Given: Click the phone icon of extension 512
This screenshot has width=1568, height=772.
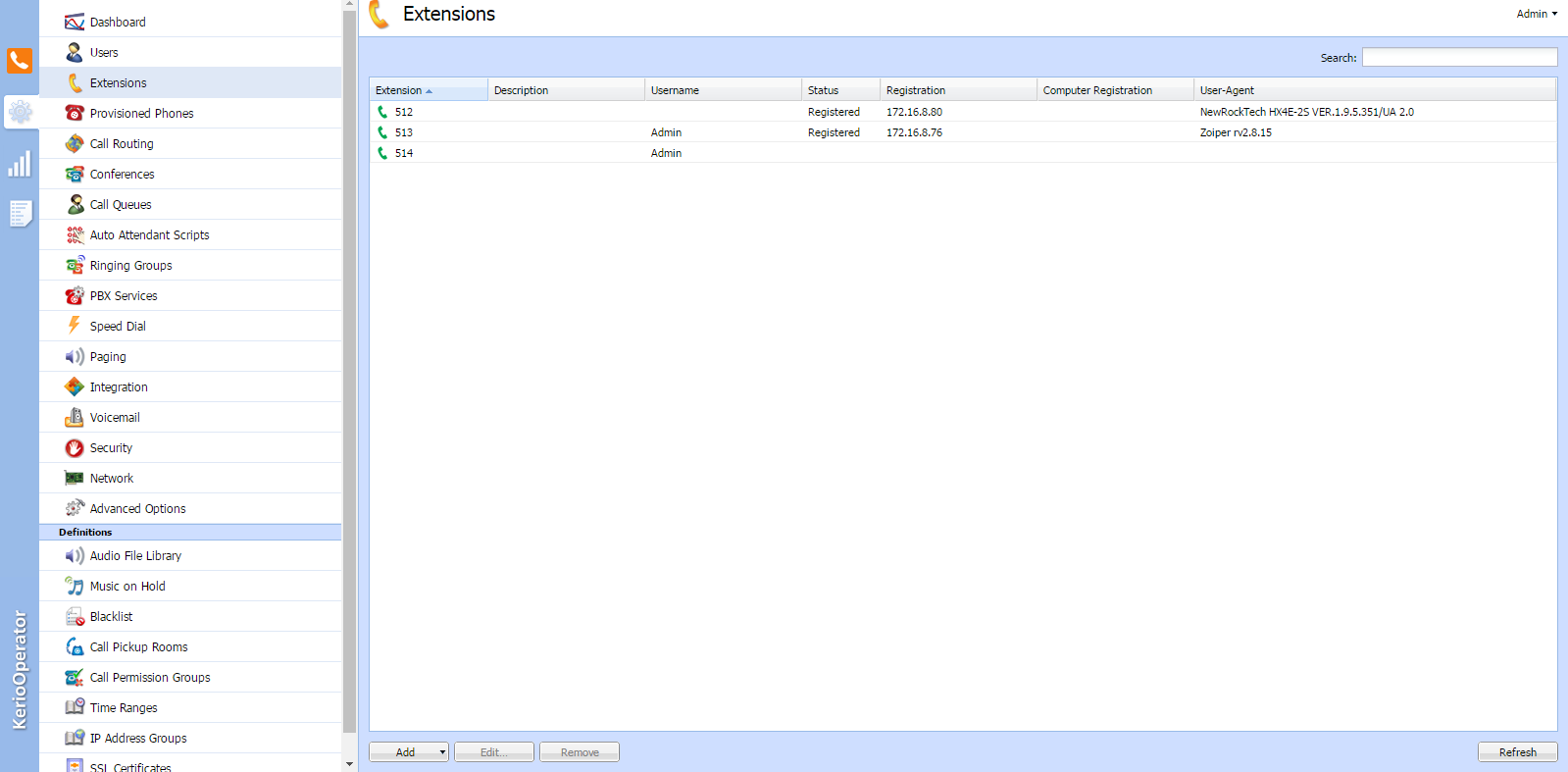Looking at the screenshot, I should coord(382,112).
